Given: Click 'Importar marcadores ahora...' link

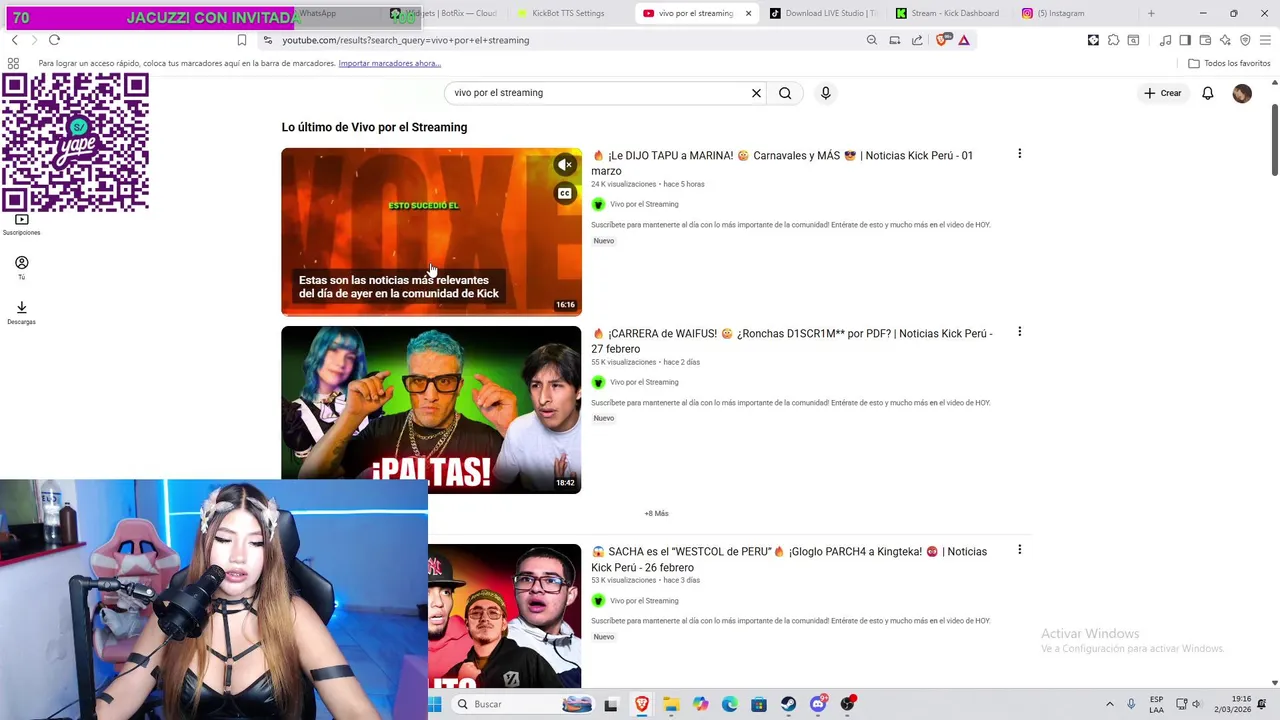Looking at the screenshot, I should (x=389, y=63).
